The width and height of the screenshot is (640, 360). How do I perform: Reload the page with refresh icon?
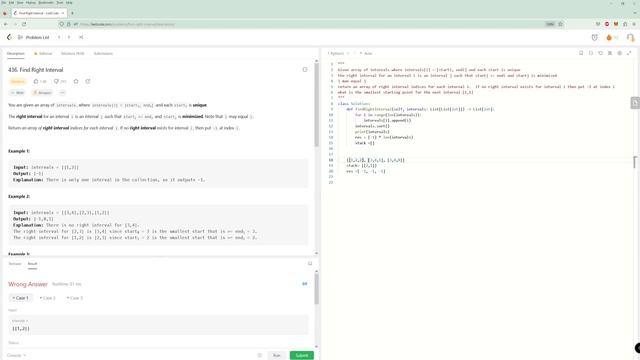point(24,24)
